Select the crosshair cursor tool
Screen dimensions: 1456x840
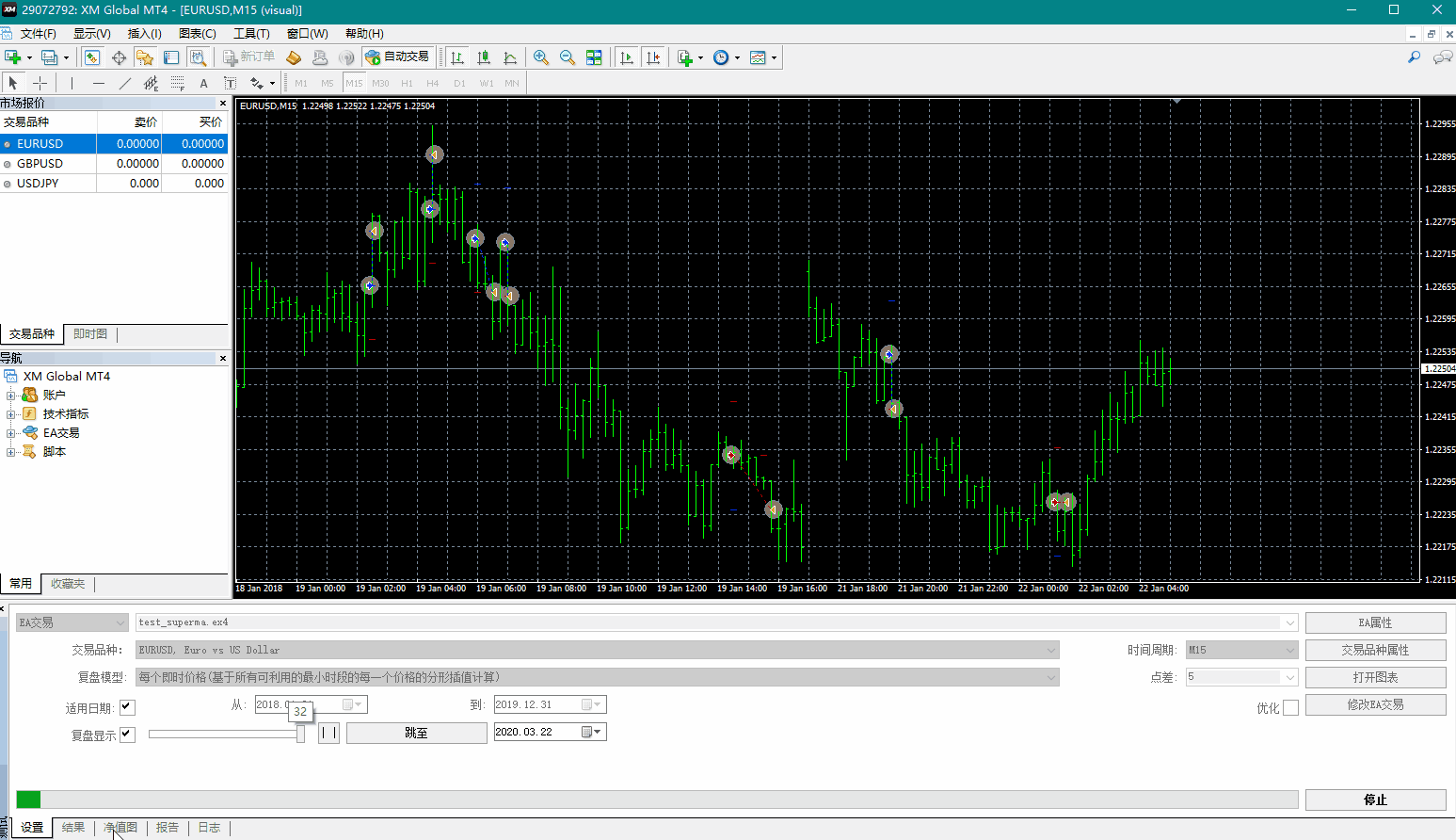(40, 83)
